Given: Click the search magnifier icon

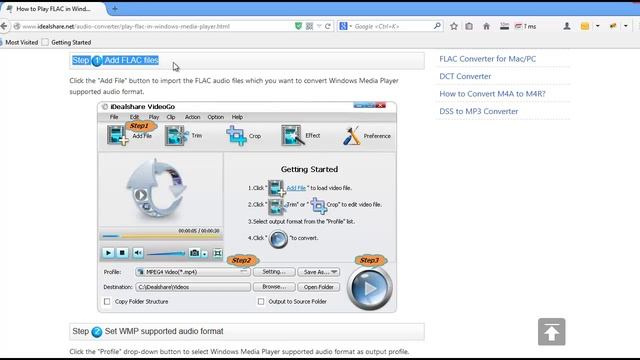Looking at the screenshot, I should click(x=437, y=26).
